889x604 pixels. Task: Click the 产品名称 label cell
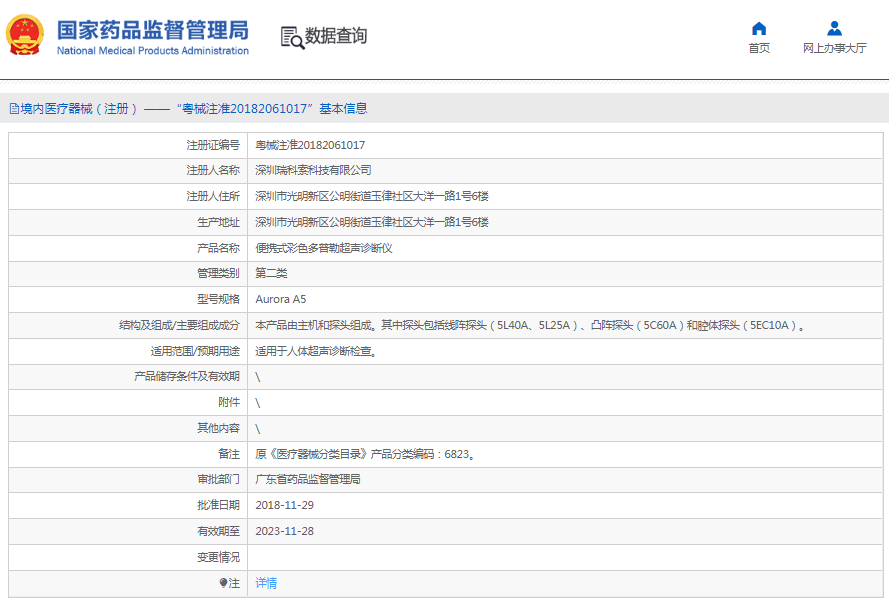[128, 248]
